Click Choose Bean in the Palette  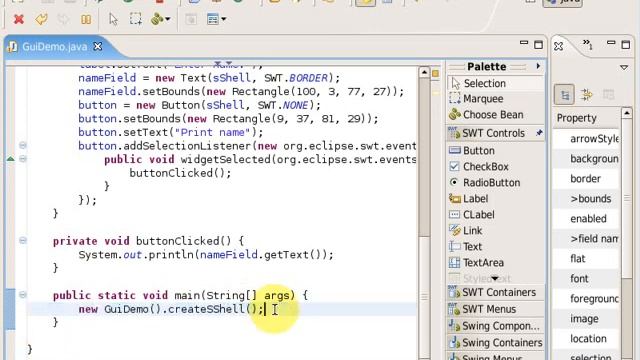click(x=496, y=115)
